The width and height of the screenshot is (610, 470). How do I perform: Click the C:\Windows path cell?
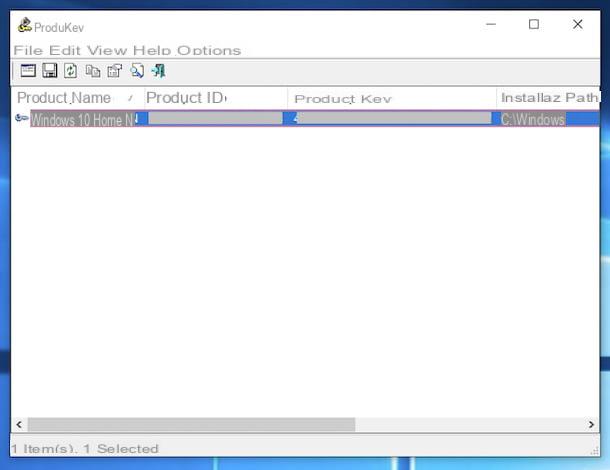tap(533, 119)
